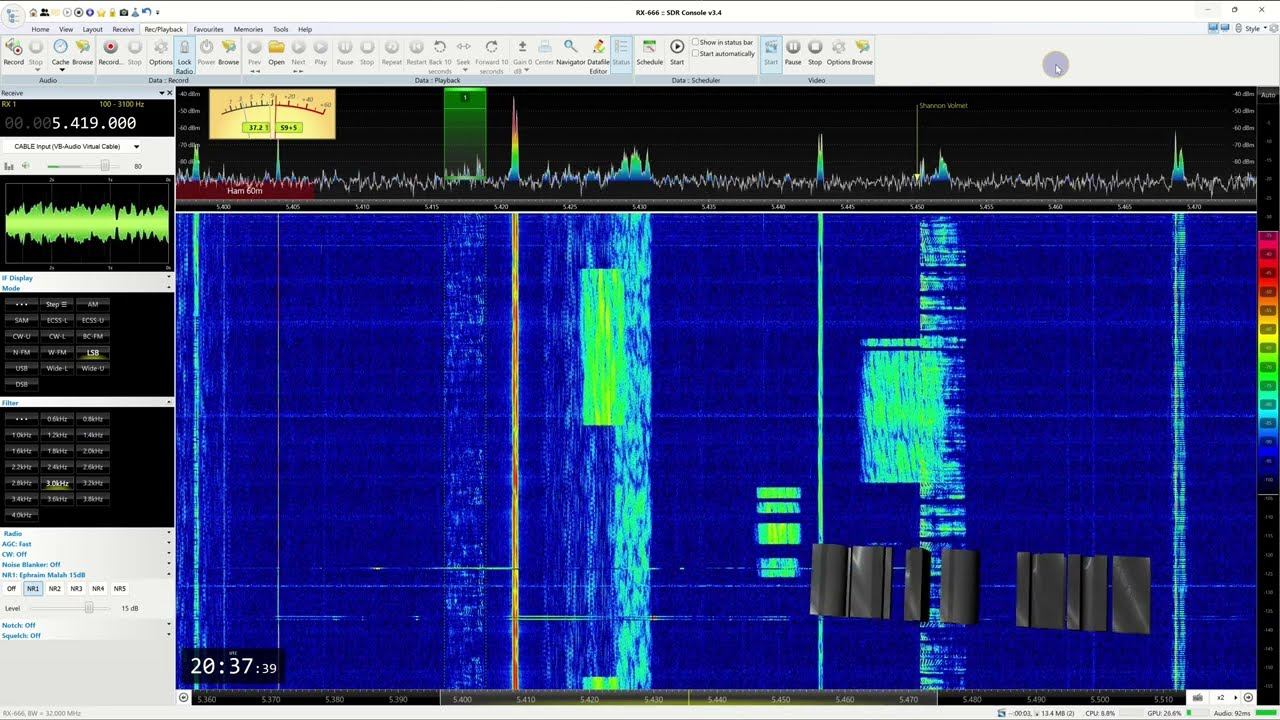1280x720 pixels.
Task: Check the Start automatically option
Action: click(x=696, y=54)
